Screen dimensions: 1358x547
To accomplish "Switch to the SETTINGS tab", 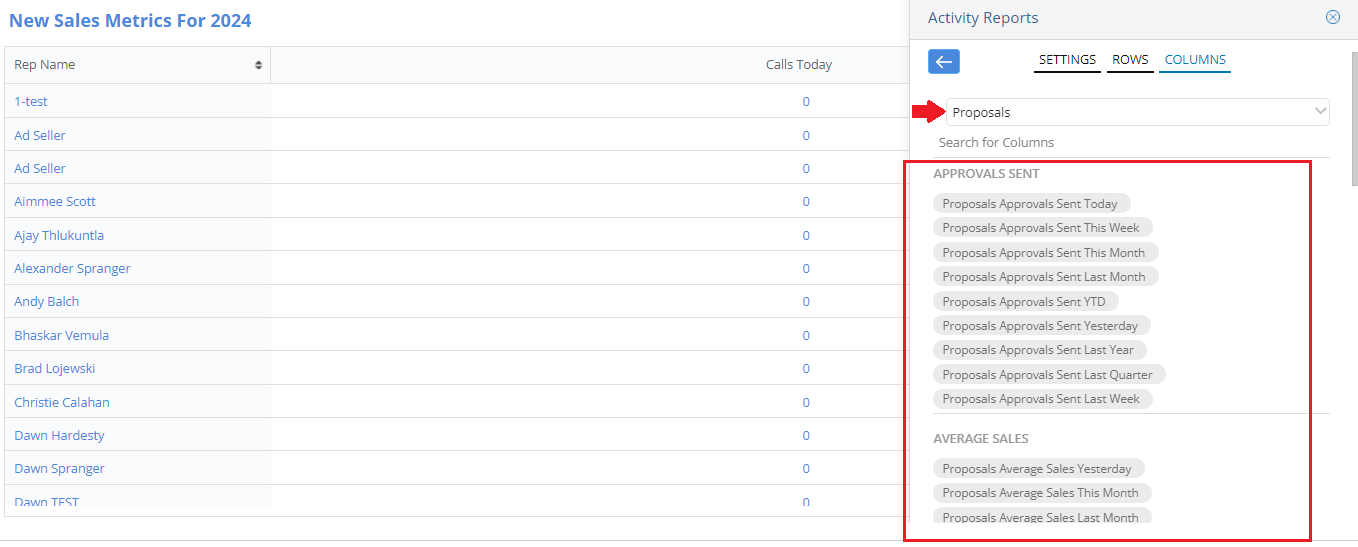I will click(x=1067, y=60).
